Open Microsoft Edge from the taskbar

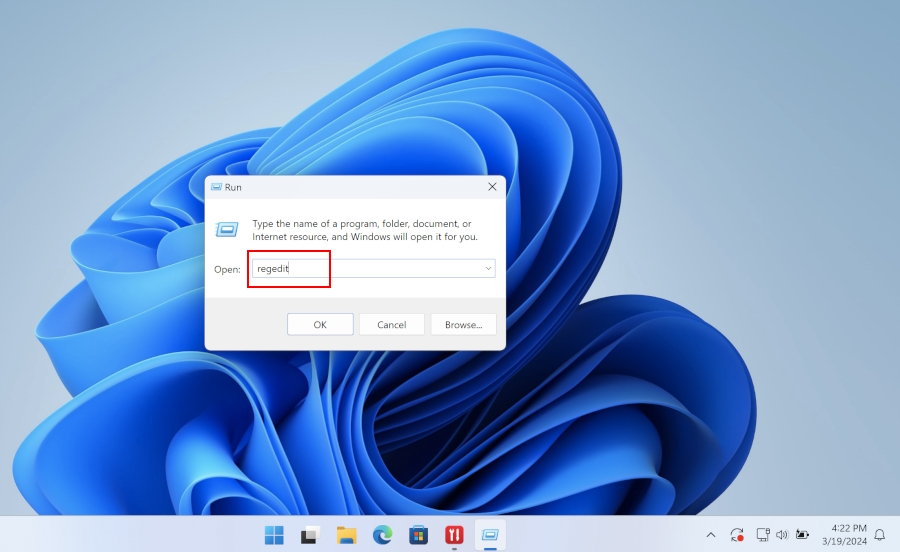click(x=382, y=535)
